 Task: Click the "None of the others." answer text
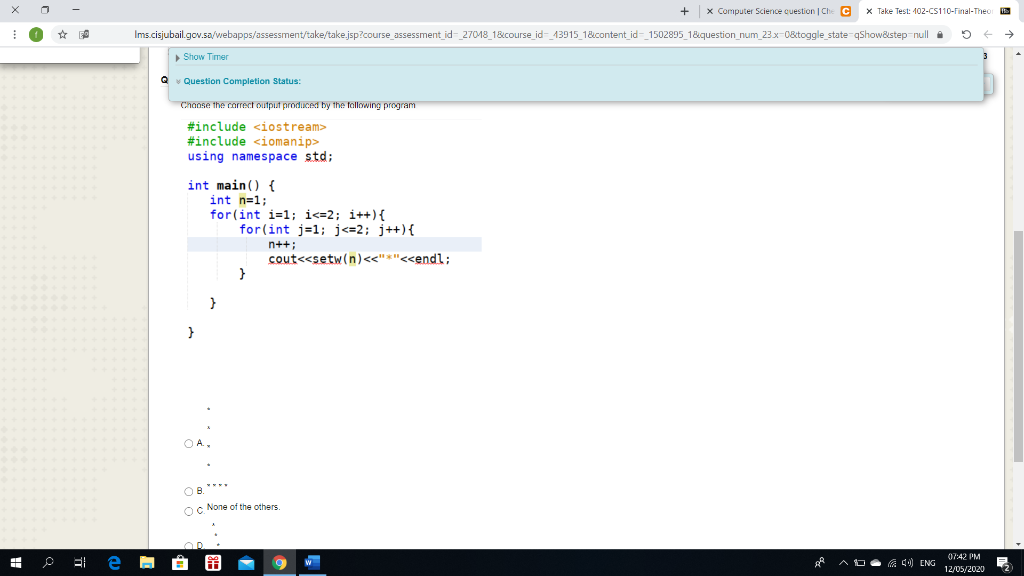click(x=243, y=507)
